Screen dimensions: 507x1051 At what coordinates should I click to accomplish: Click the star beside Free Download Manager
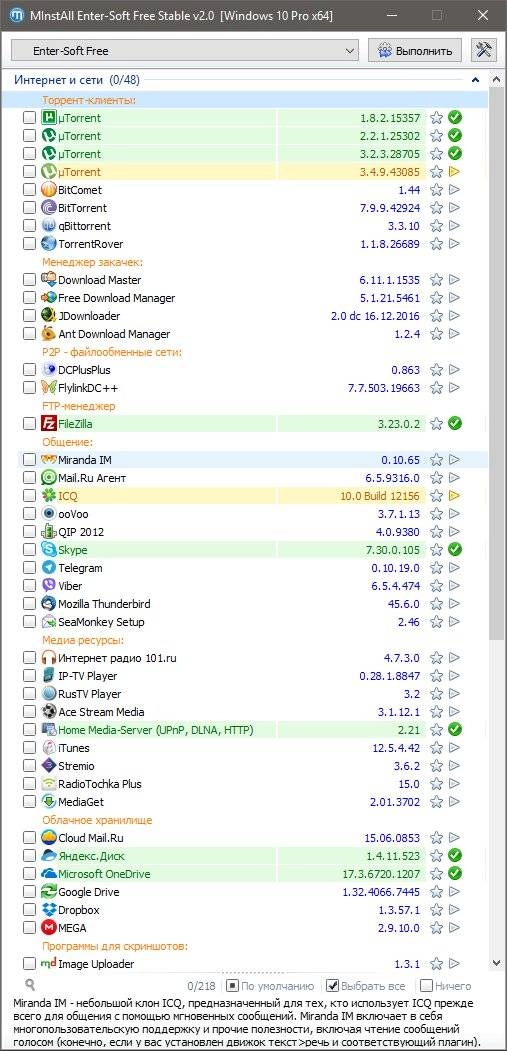click(x=437, y=298)
